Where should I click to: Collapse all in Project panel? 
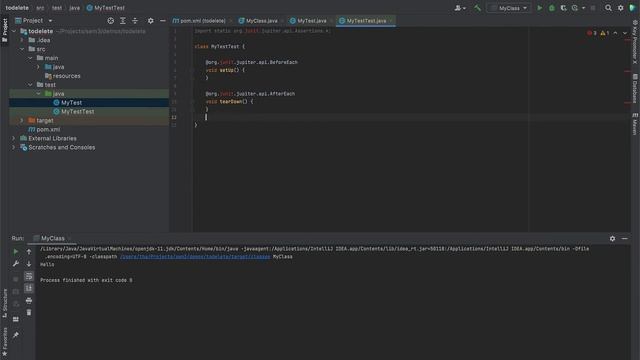135,20
